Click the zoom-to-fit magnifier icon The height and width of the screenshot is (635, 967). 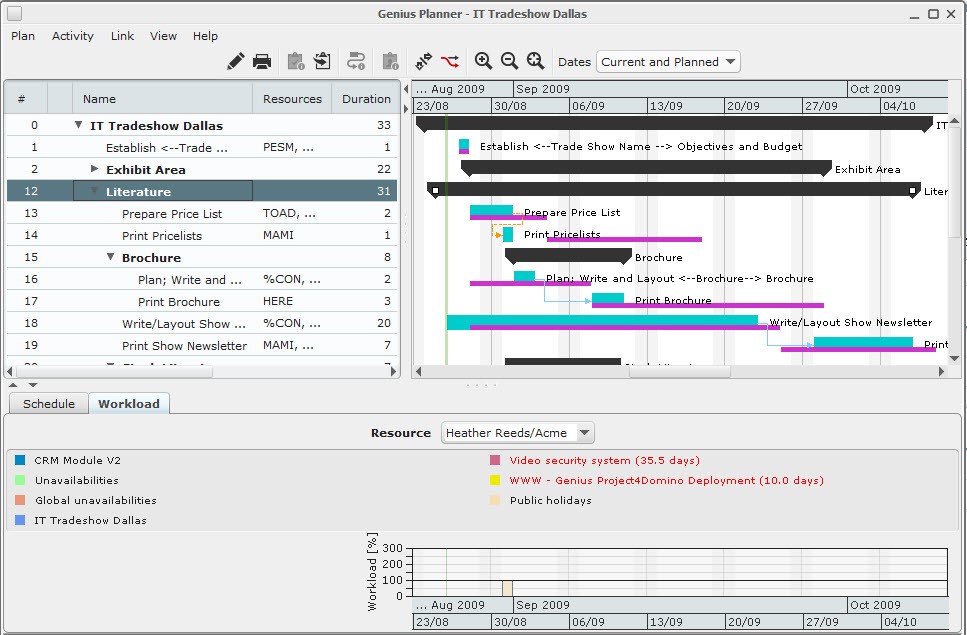coord(535,62)
